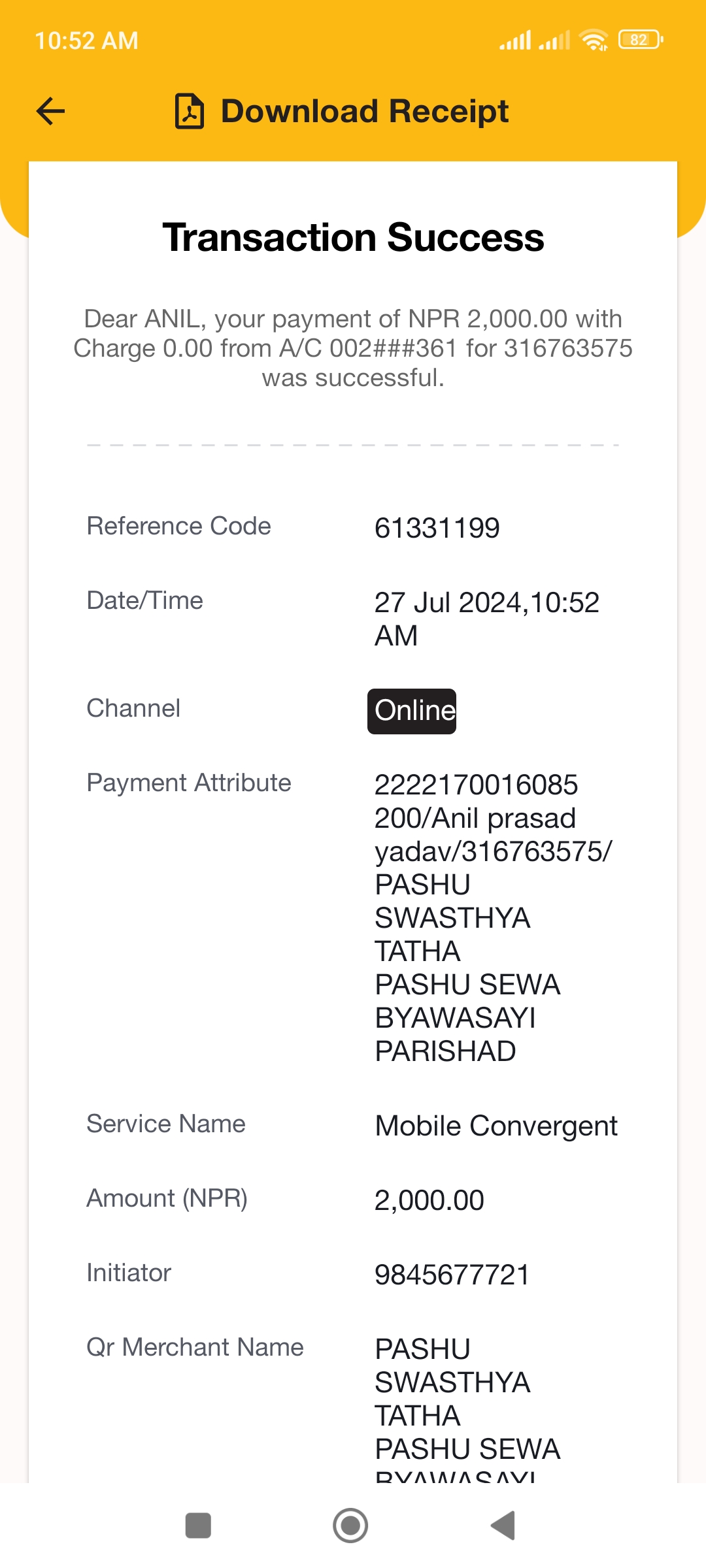Viewport: 706px width, 1568px height.
Task: Select the reference code 61331199
Action: tap(437, 528)
